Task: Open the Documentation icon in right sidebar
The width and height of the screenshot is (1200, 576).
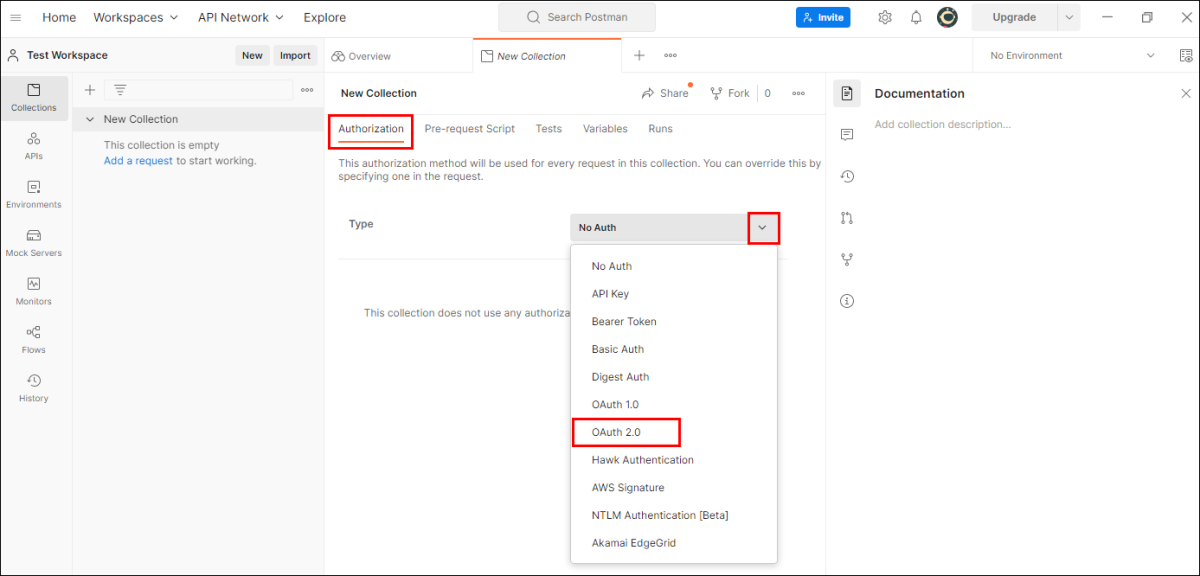Action: coord(847,93)
